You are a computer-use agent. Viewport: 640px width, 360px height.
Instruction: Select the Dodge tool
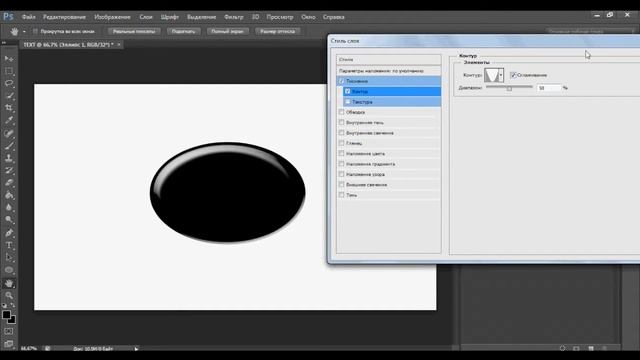pos(9,220)
